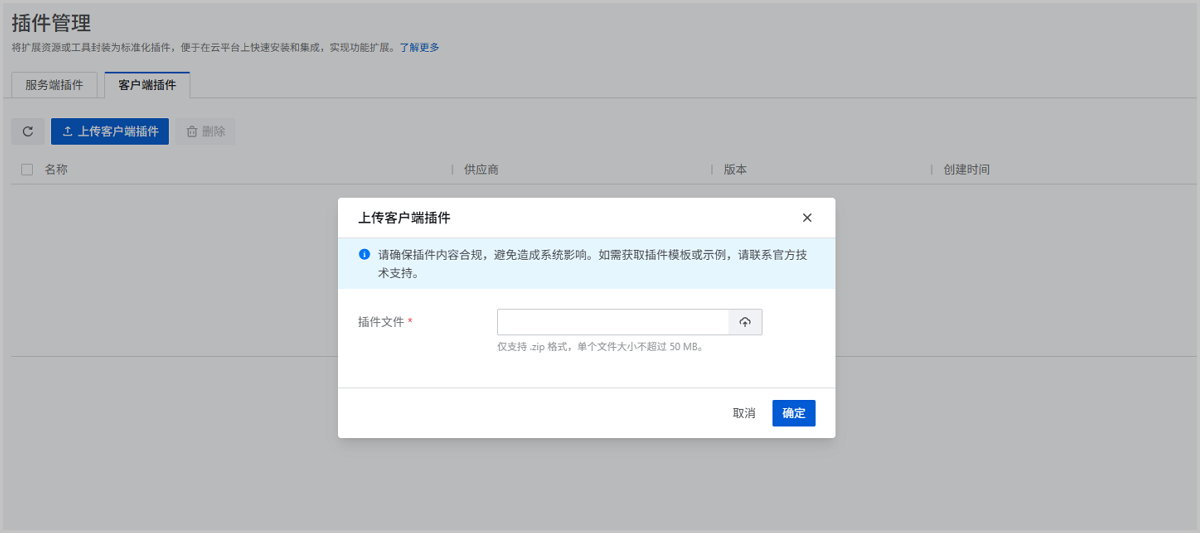Click the column divider left of 创建时间
Screen dimensions: 1200x533
[931, 170]
